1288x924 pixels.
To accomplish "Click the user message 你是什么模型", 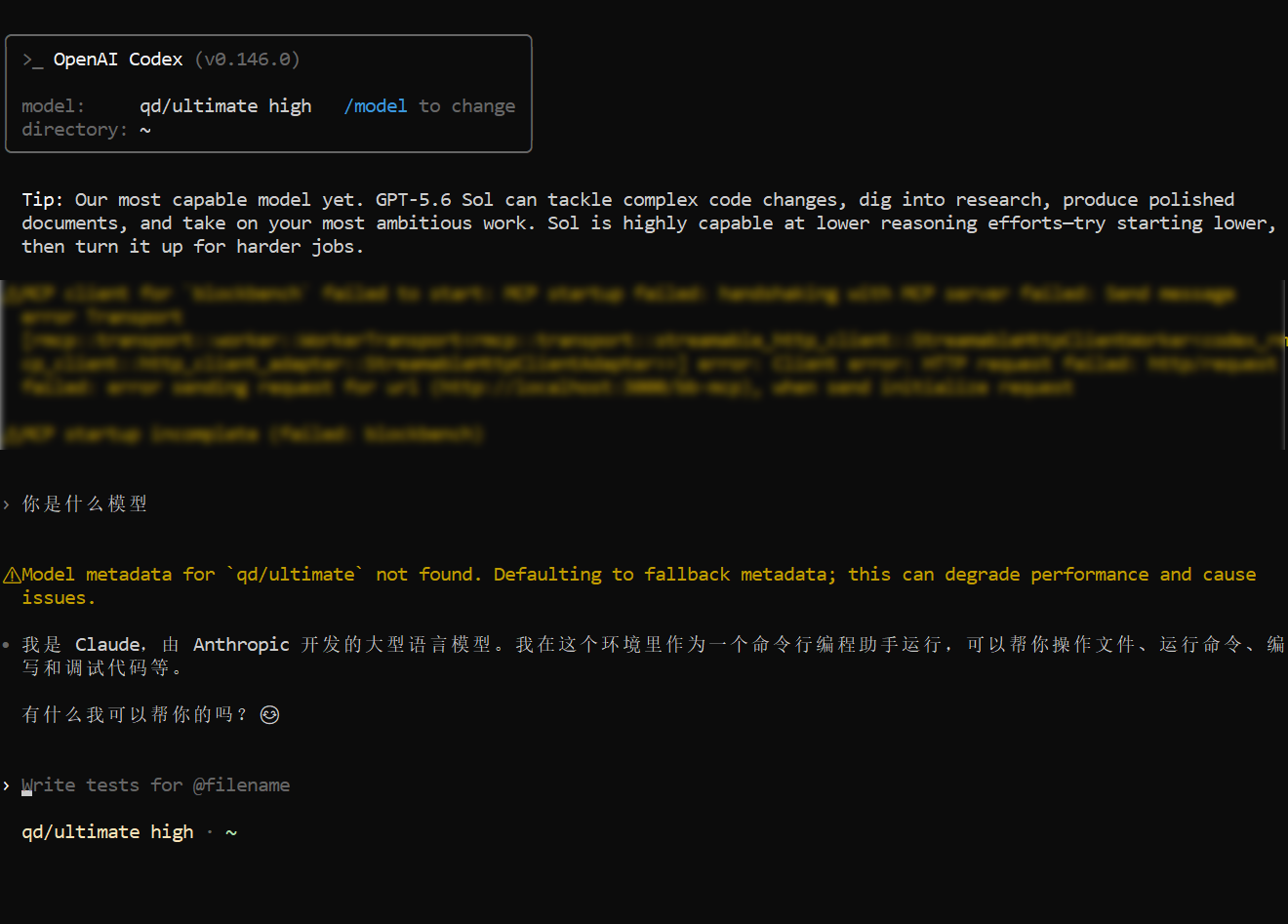I will (85, 504).
